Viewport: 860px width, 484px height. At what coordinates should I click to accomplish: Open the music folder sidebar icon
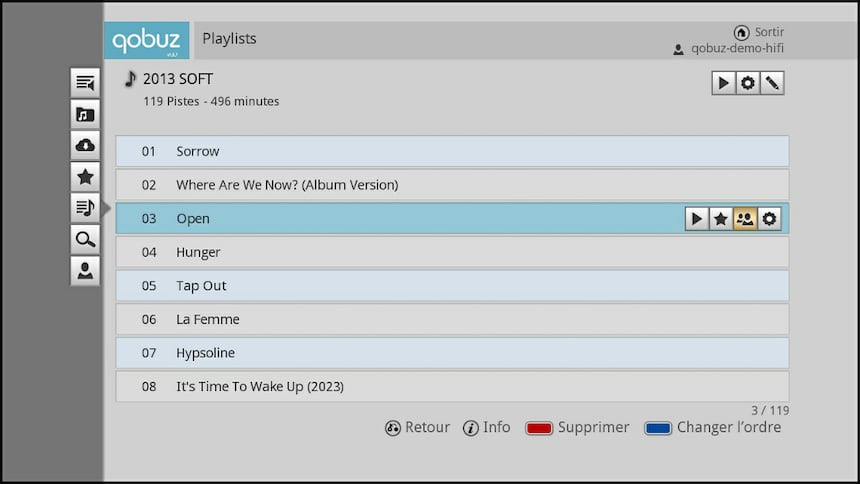coord(85,114)
